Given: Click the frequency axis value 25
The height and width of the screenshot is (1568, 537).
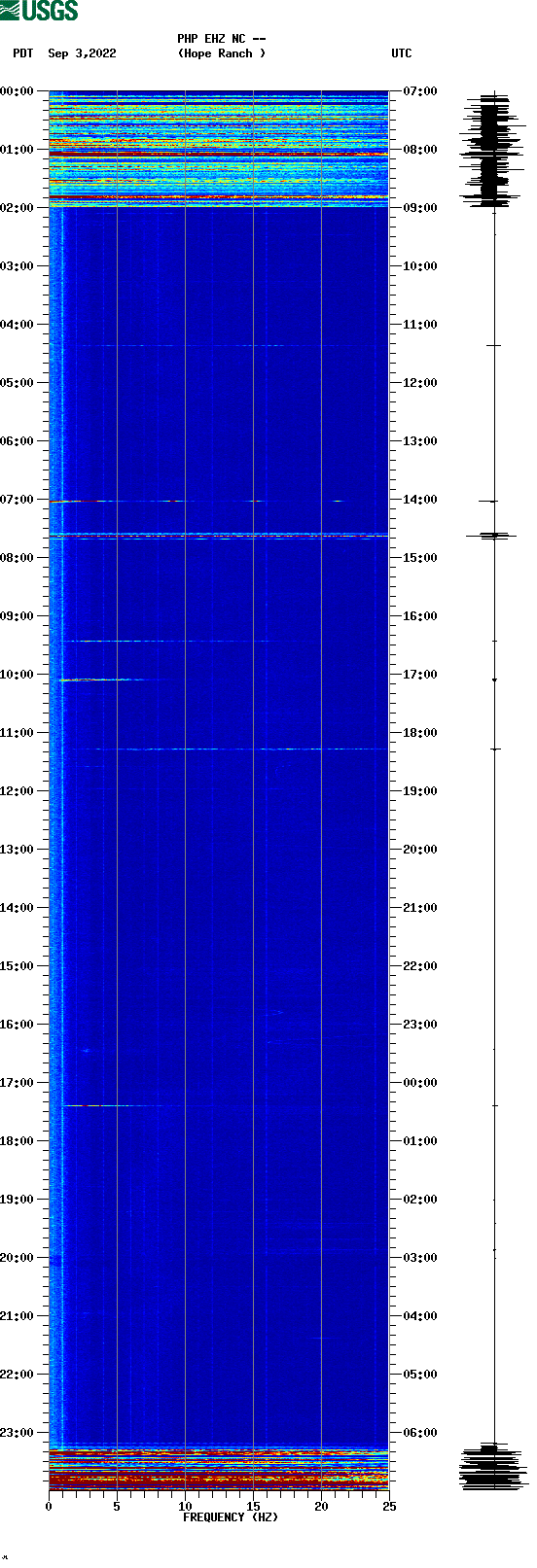Looking at the screenshot, I should pyautogui.click(x=389, y=1507).
